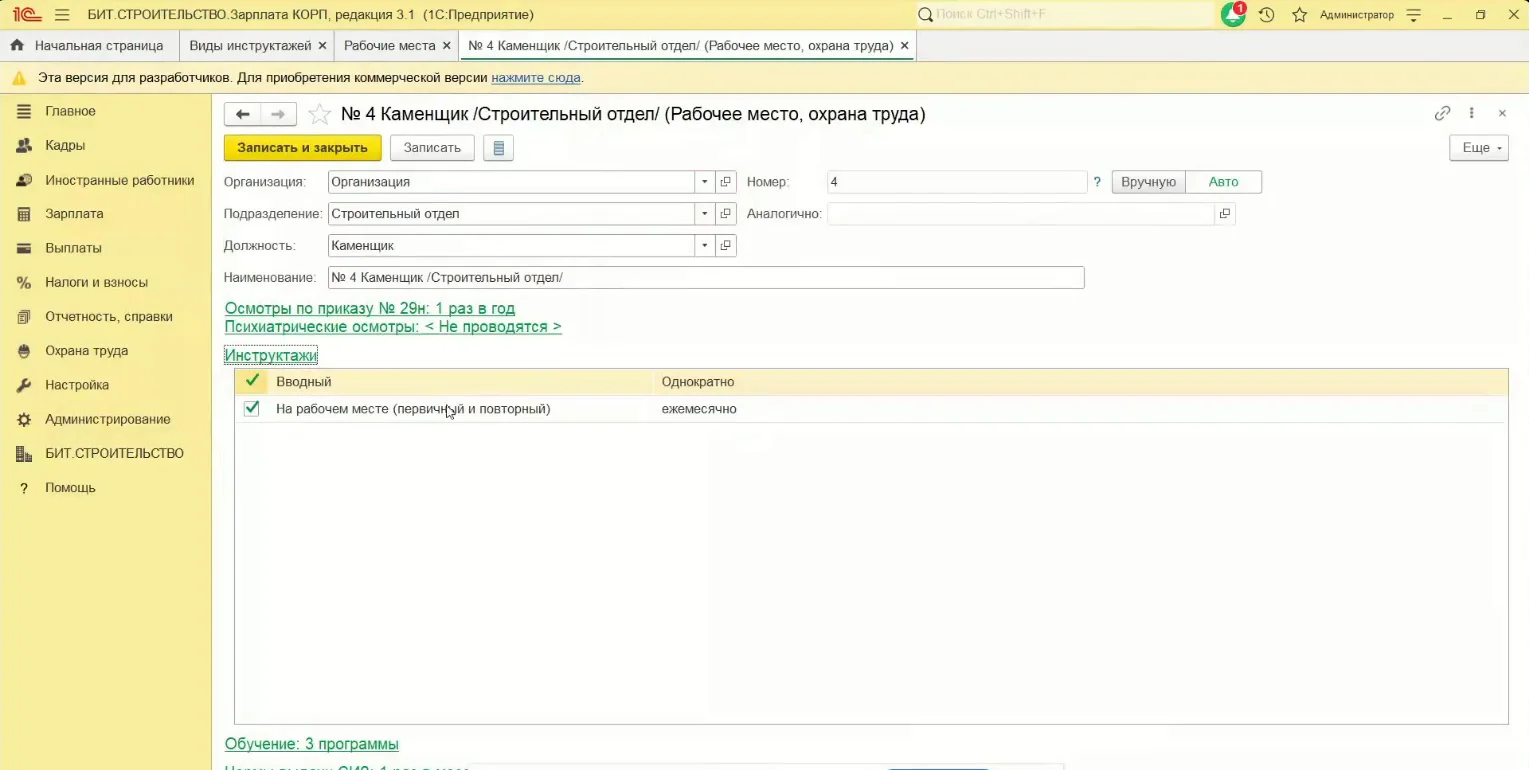Screen dimensions: 1529x770
Task: Click Записать и закрыть button
Action: (302, 148)
